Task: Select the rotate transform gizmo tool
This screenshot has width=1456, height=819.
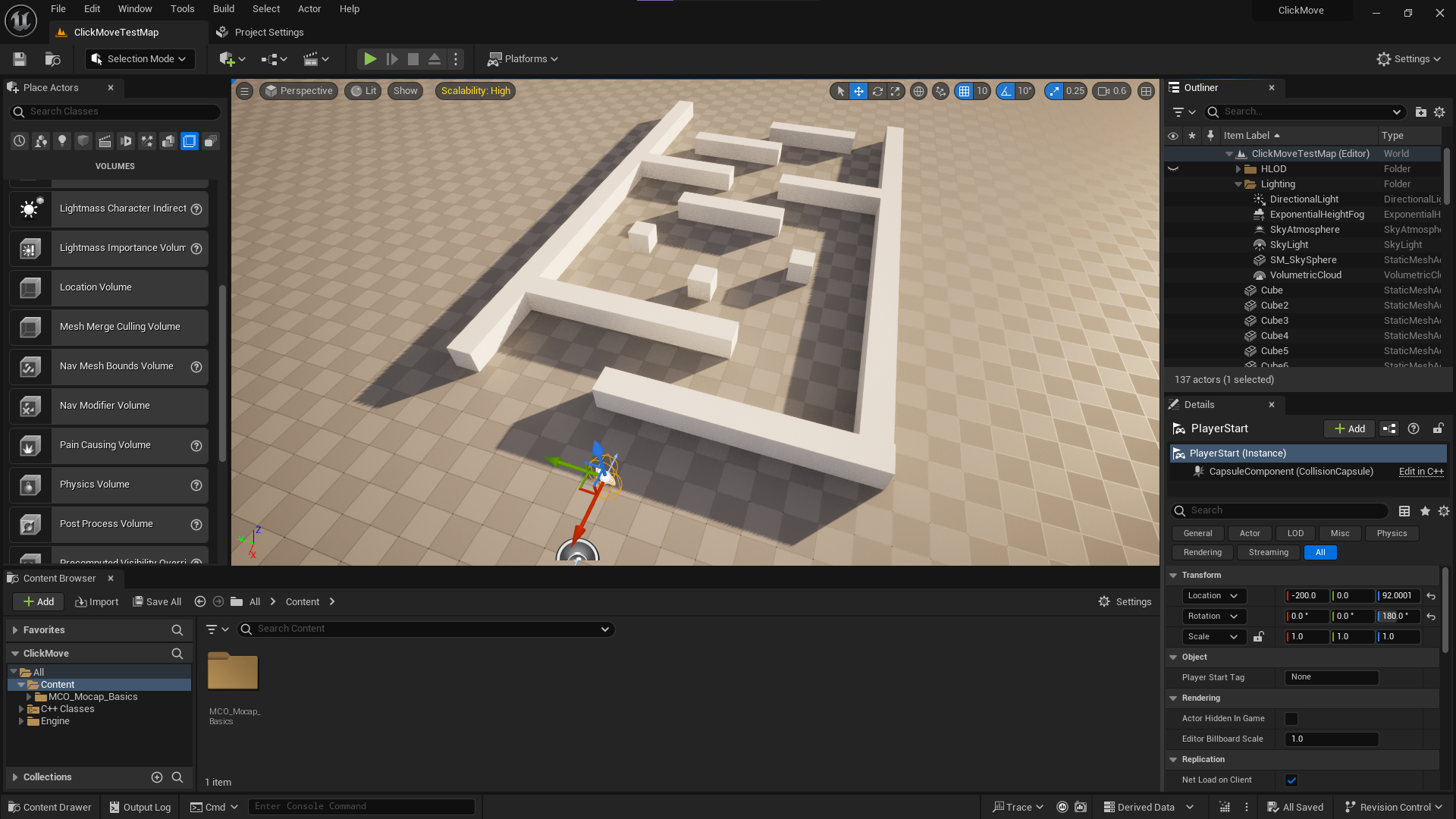Action: pos(877,91)
